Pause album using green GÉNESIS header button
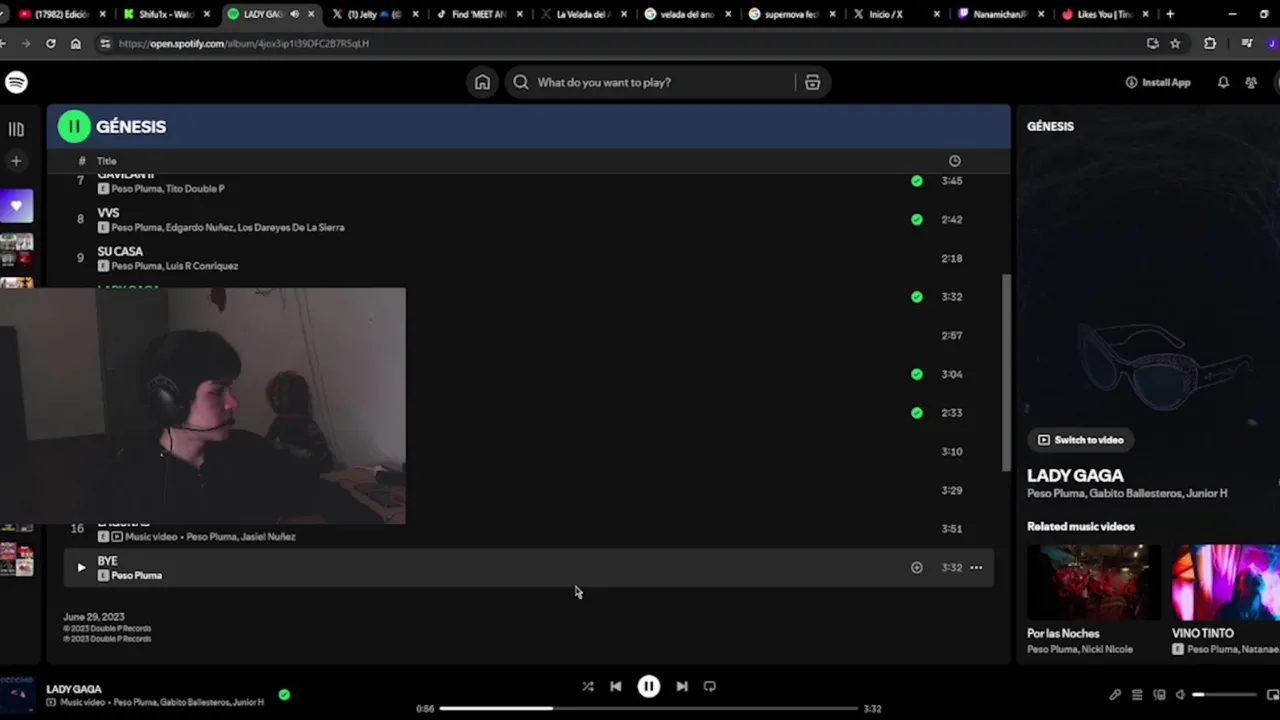Image resolution: width=1280 pixels, height=720 pixels. [74, 126]
